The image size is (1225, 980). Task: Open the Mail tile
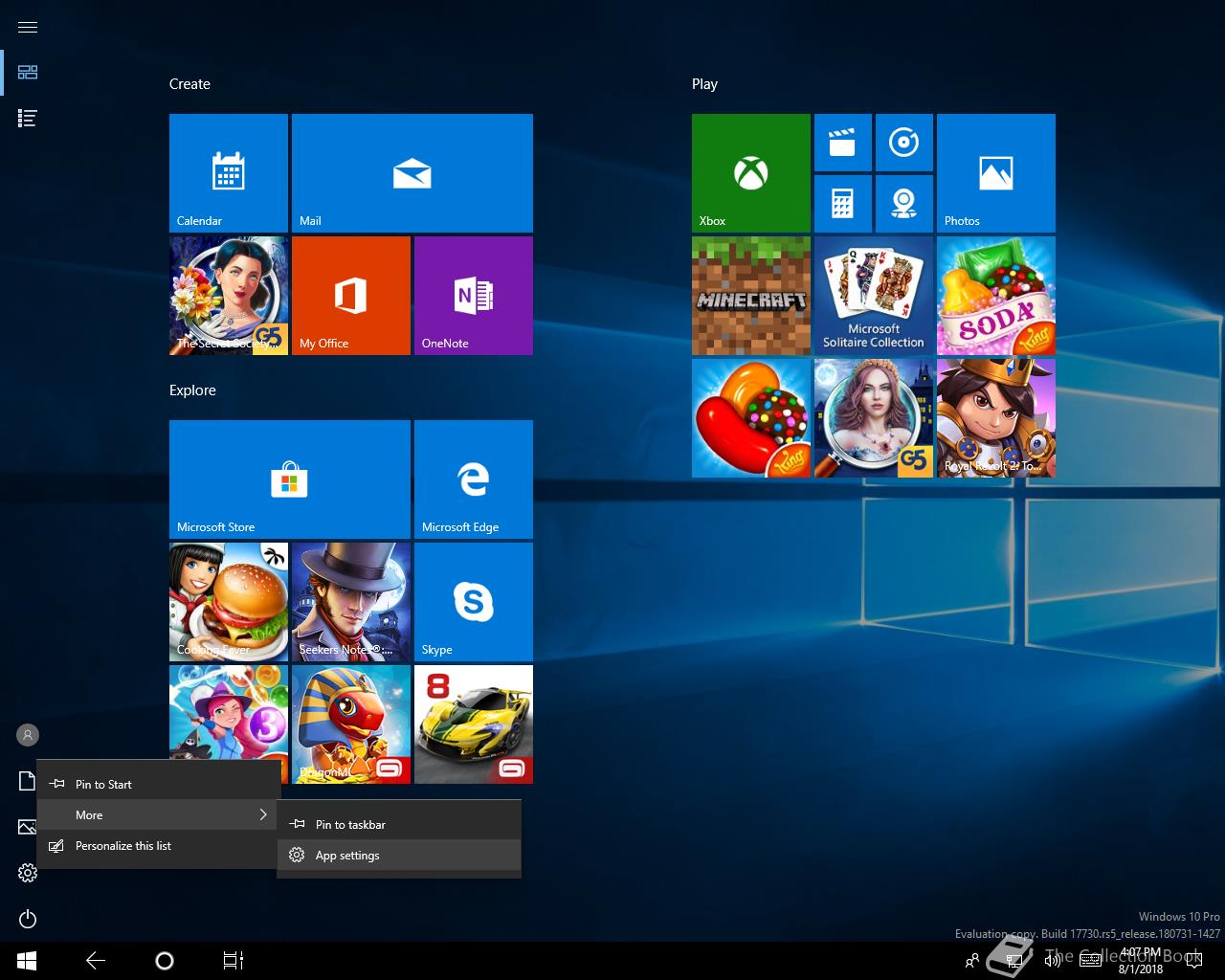[412, 173]
